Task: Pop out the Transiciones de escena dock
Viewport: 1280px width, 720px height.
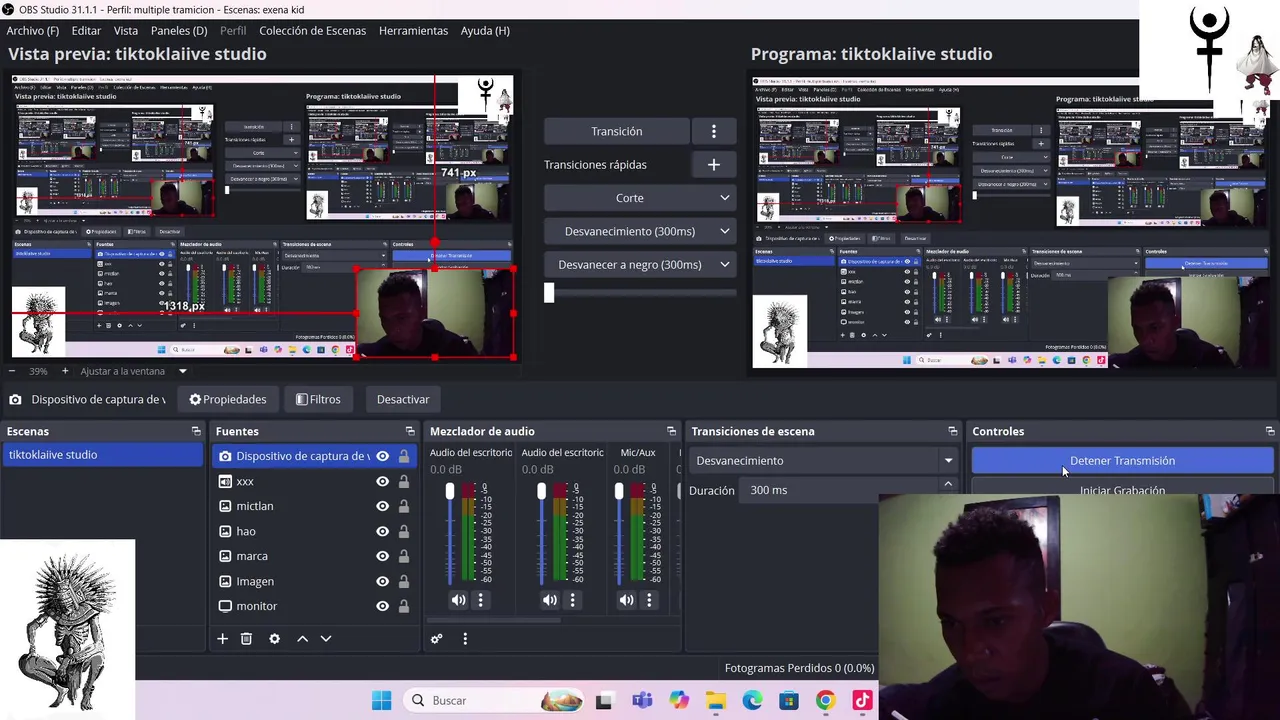Action: coord(952,431)
